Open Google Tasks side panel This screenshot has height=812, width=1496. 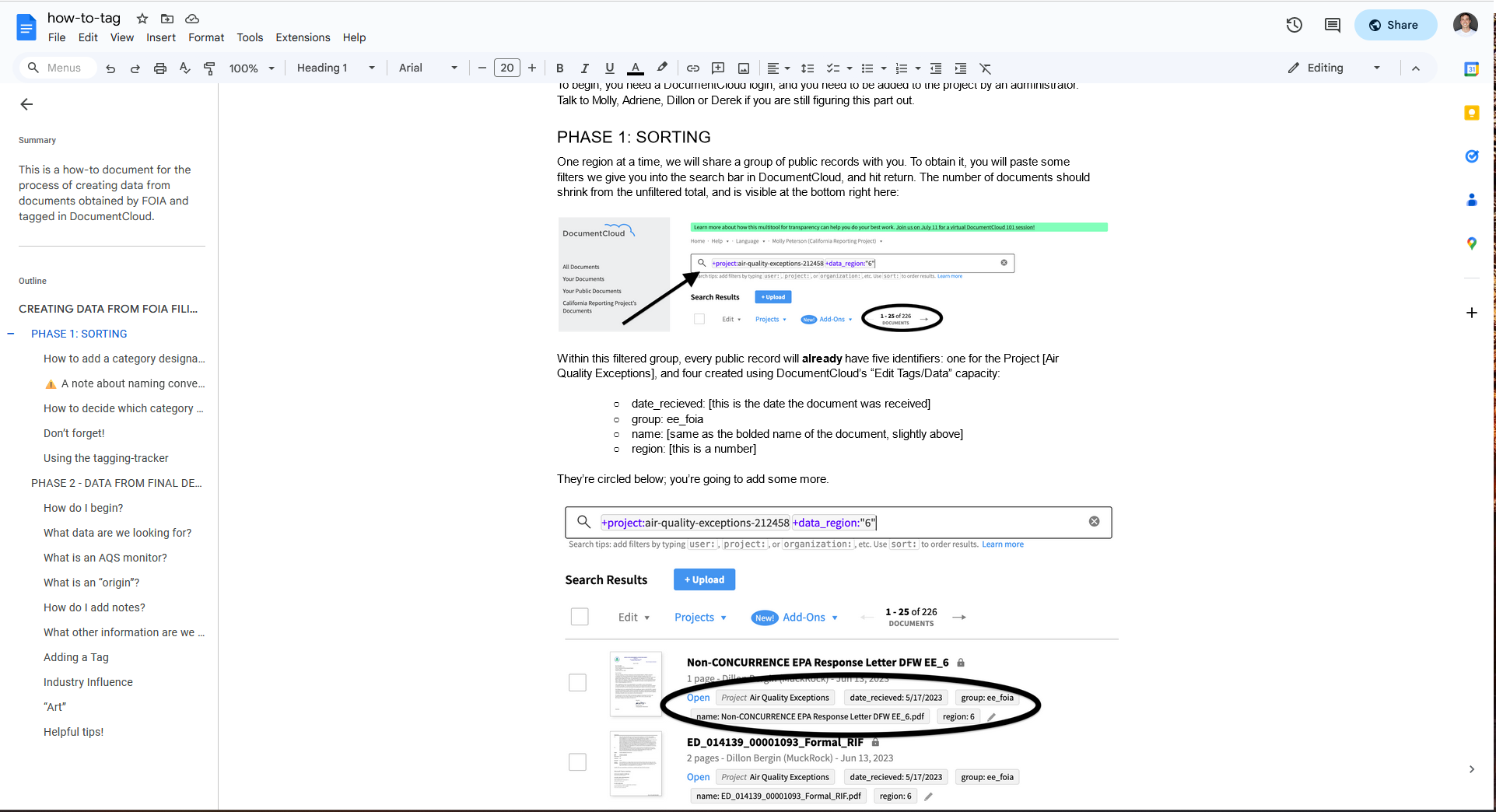click(1471, 156)
